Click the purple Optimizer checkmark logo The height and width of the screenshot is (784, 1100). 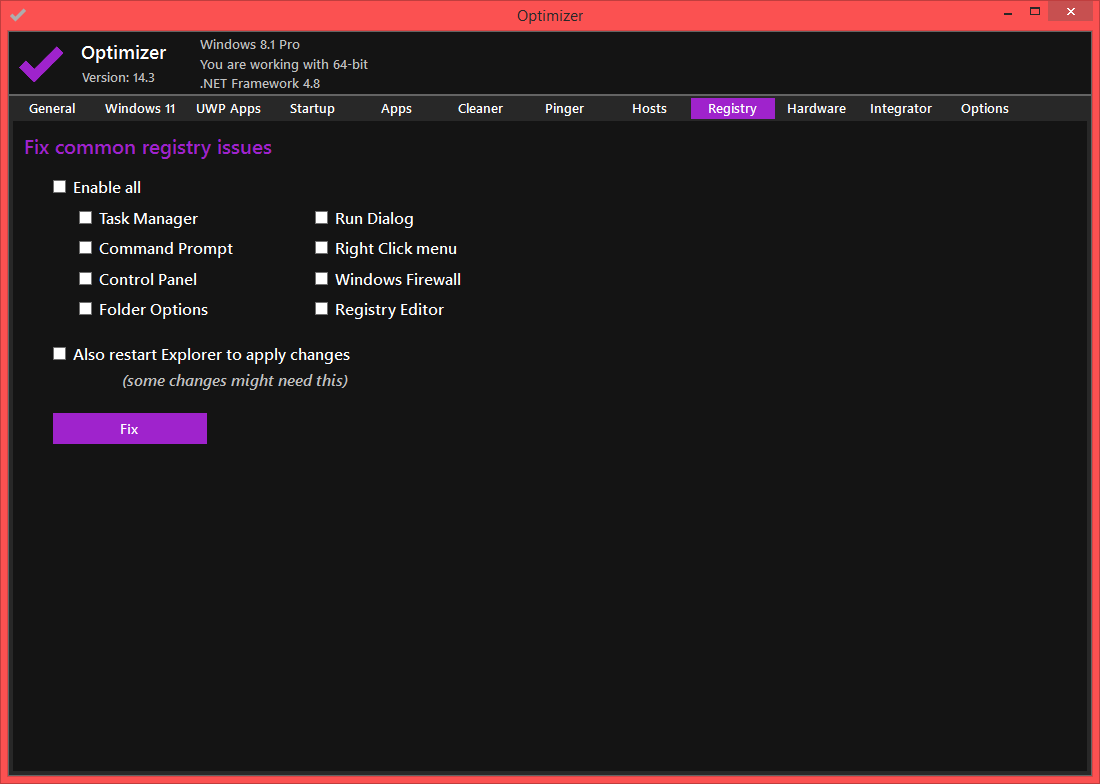(x=41, y=64)
